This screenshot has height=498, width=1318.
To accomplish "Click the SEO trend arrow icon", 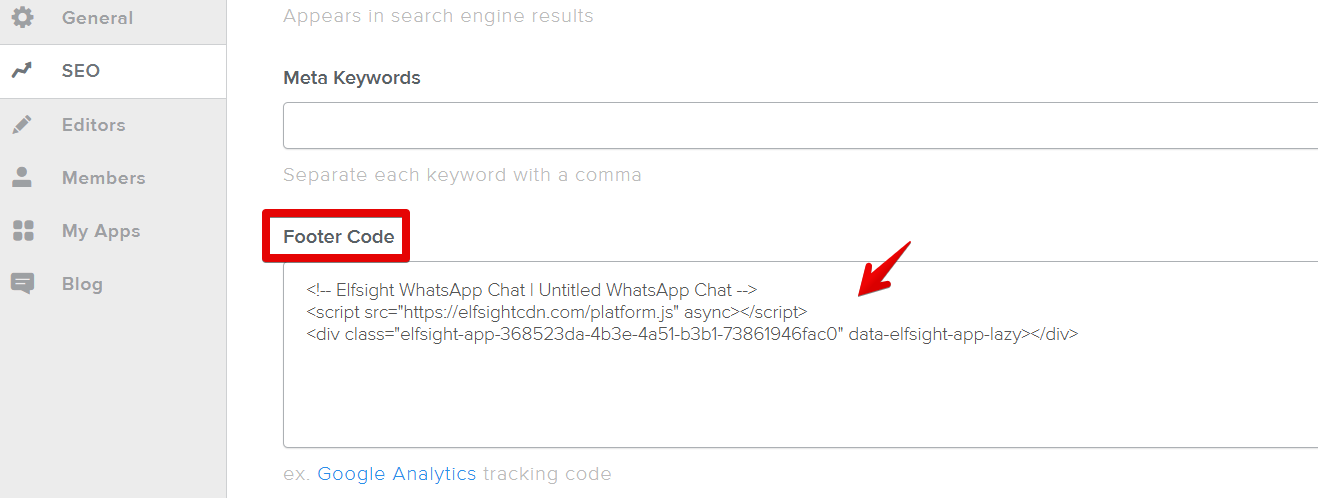I will [x=22, y=71].
